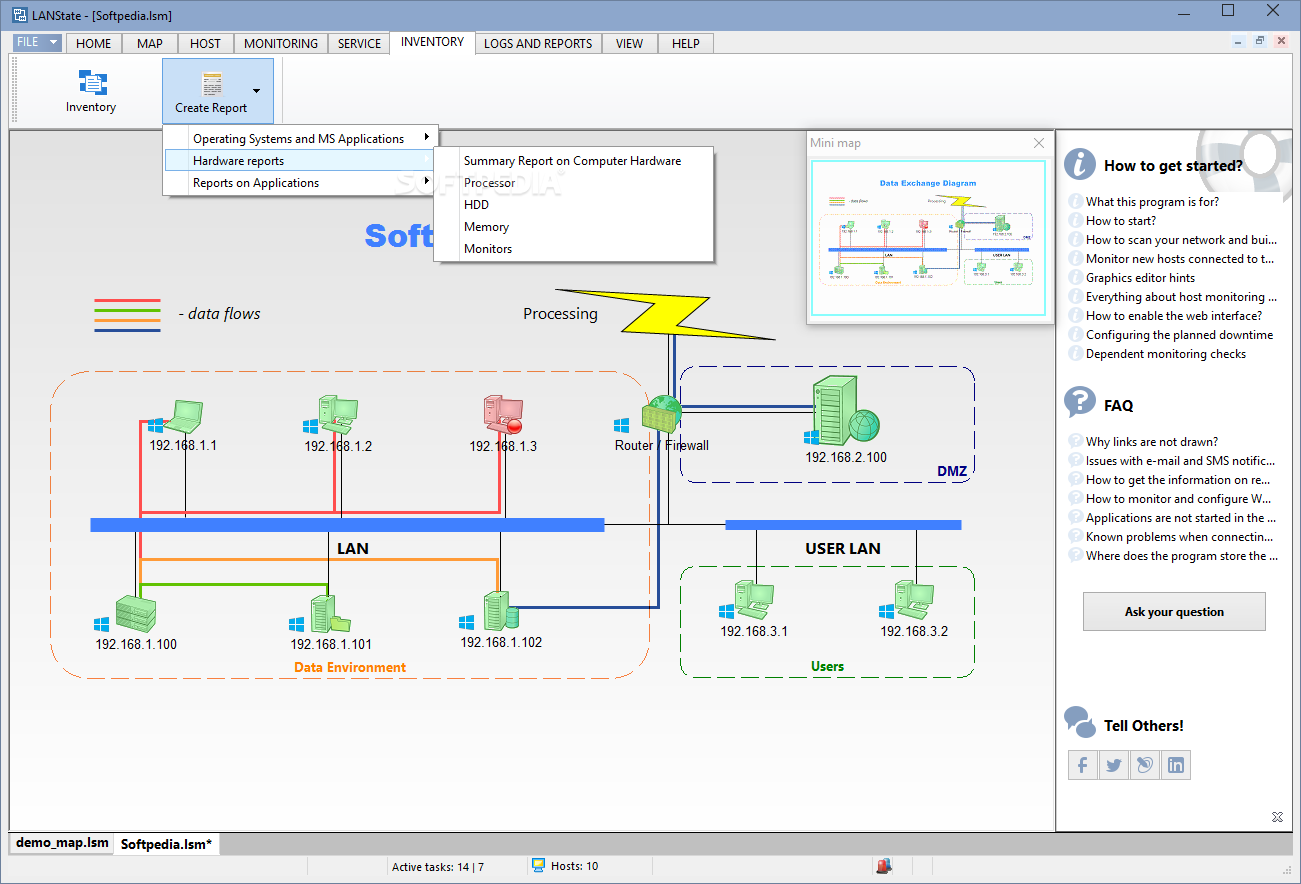
Task: Open 'What this program is for?' link
Action: tap(1153, 202)
